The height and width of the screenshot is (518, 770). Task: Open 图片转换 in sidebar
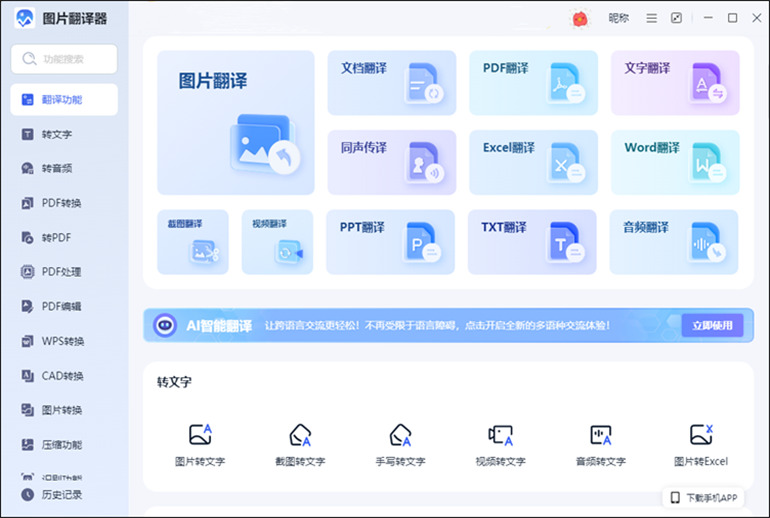(64, 410)
